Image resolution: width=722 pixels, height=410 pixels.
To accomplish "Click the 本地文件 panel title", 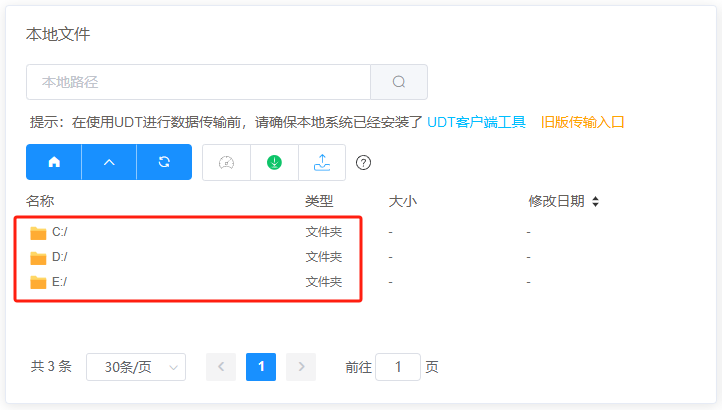I will click(x=58, y=34).
